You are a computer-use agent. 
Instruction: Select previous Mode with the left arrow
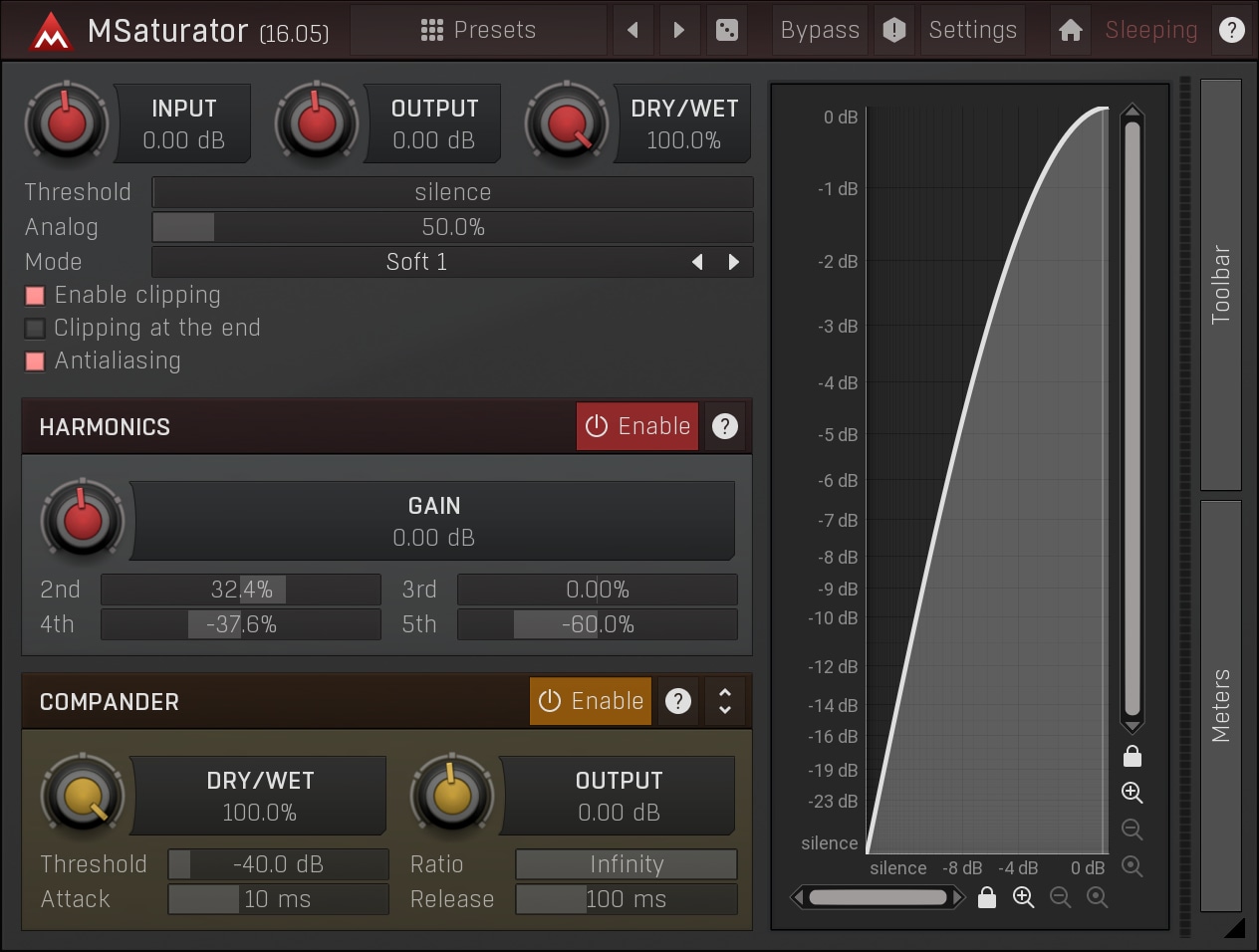(x=697, y=262)
